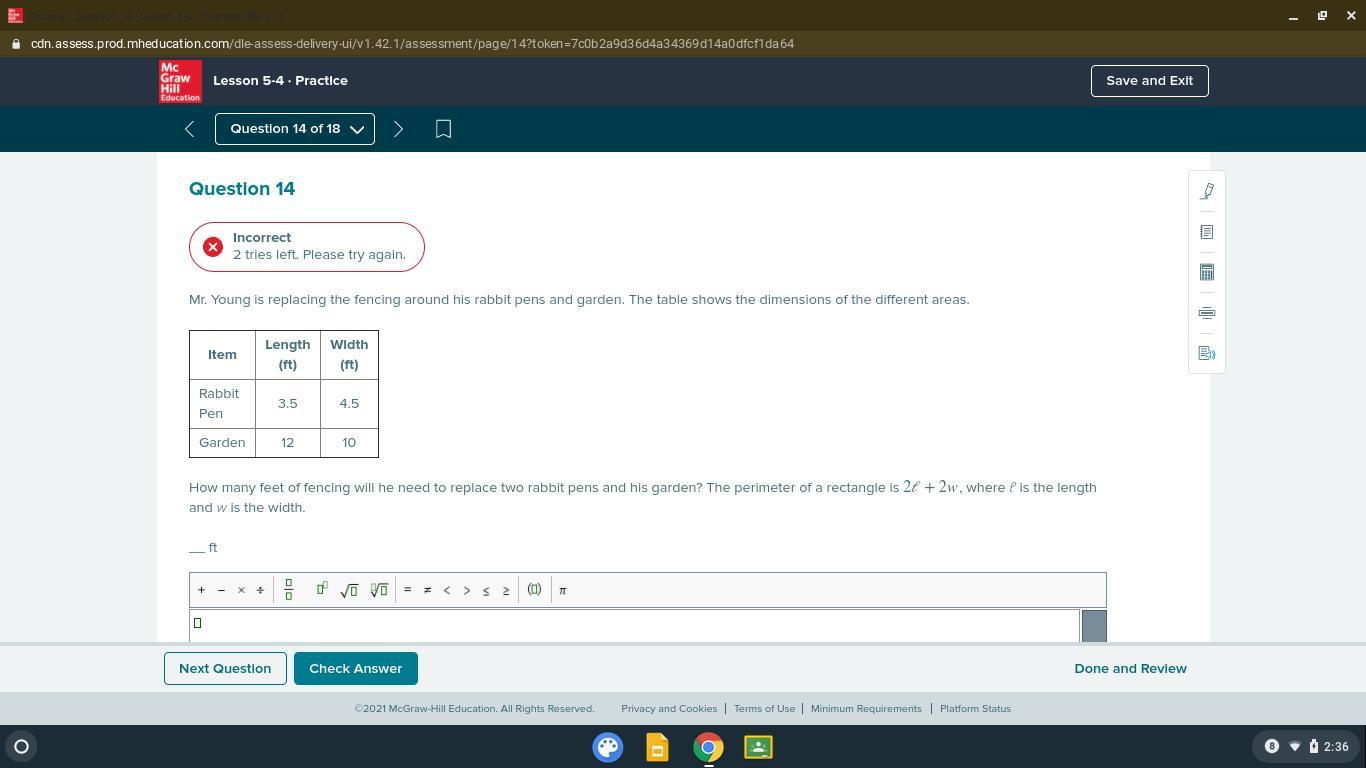
Task: Insert parentheses template
Action: [x=534, y=590]
